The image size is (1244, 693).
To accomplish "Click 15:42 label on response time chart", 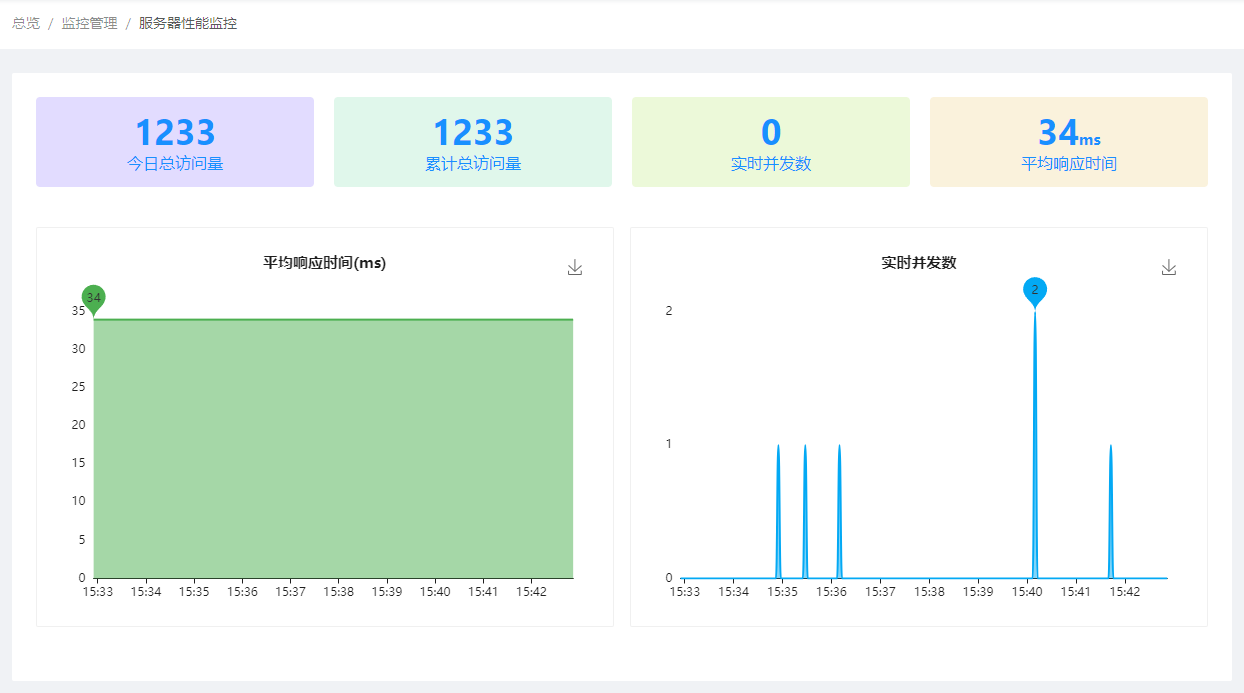I will [x=531, y=592].
